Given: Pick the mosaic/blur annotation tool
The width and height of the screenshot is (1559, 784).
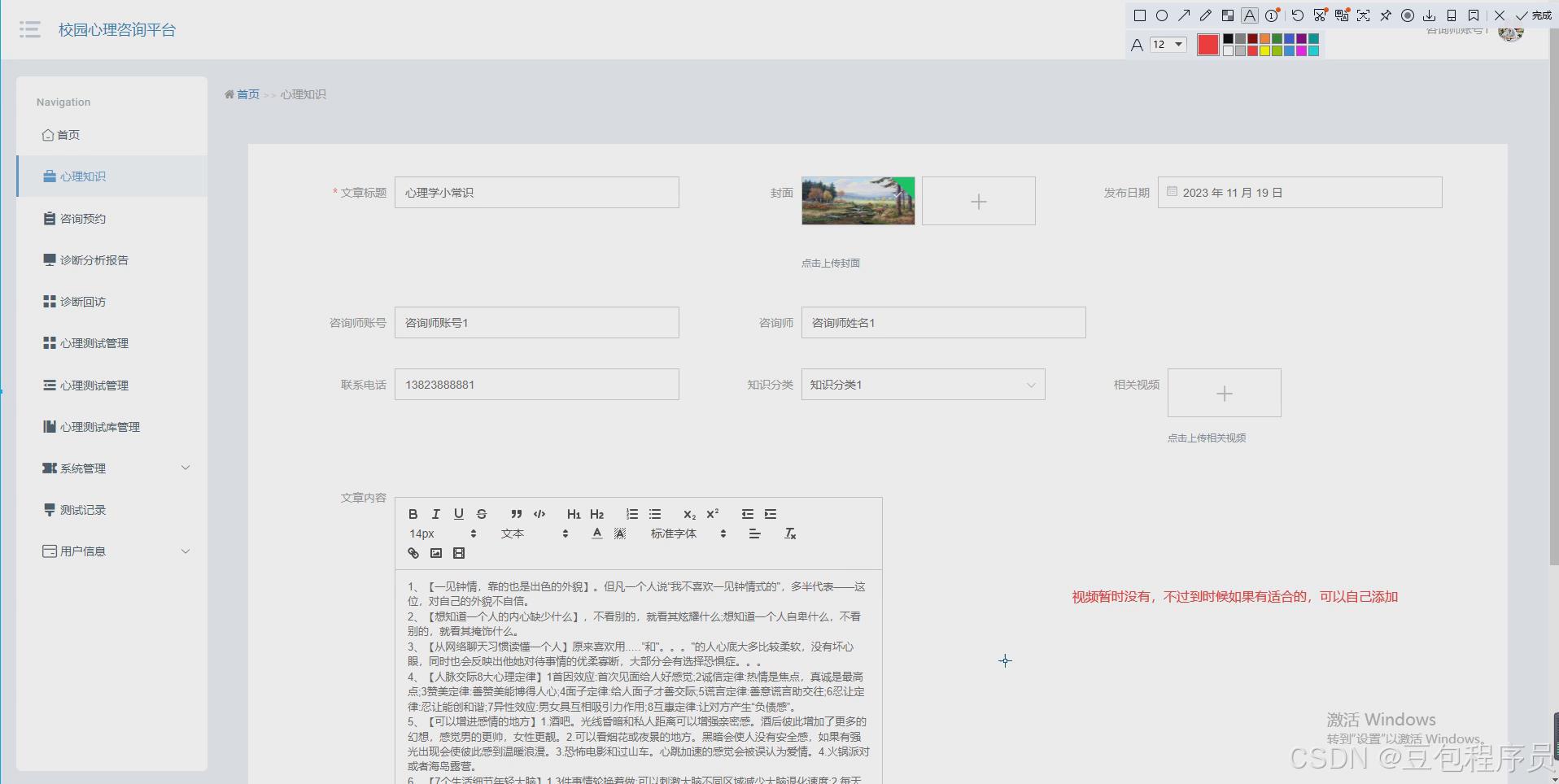Looking at the screenshot, I should coord(1229,15).
